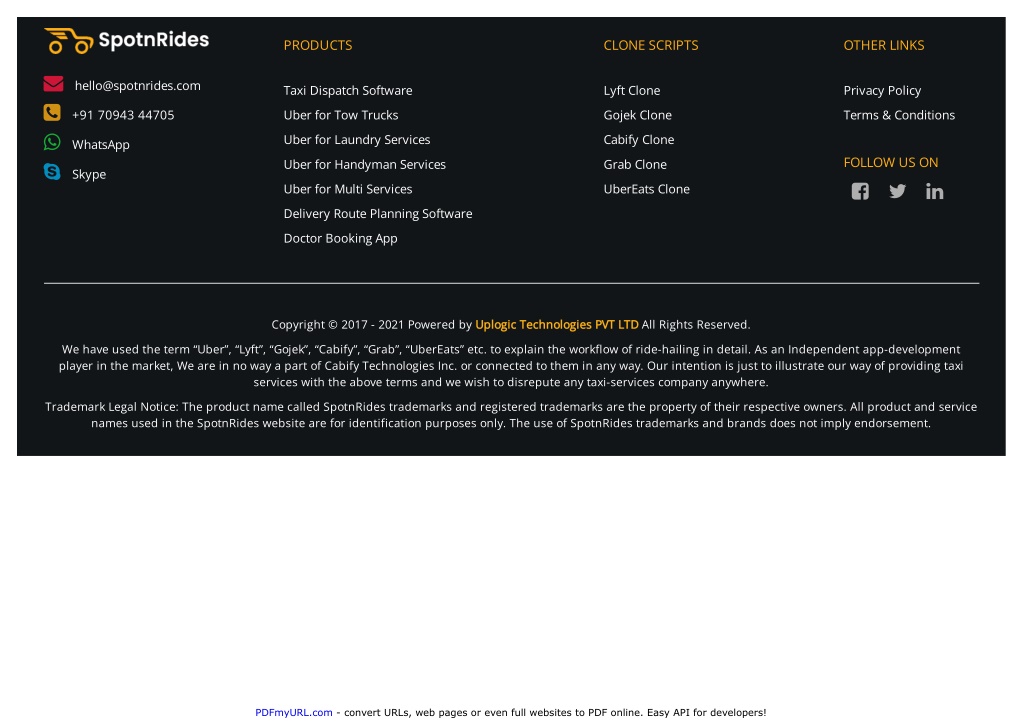The height and width of the screenshot is (723, 1024).
Task: Open the Grab Clone link
Action: coord(635,165)
